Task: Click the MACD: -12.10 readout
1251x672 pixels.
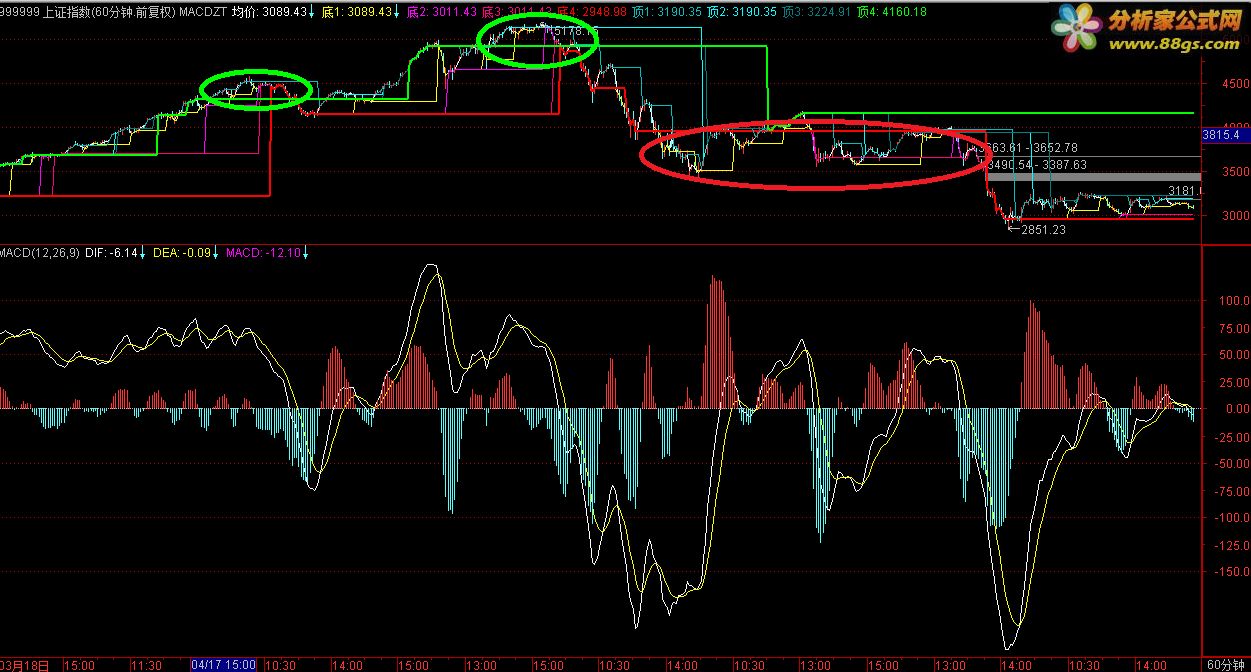Action: click(x=265, y=253)
